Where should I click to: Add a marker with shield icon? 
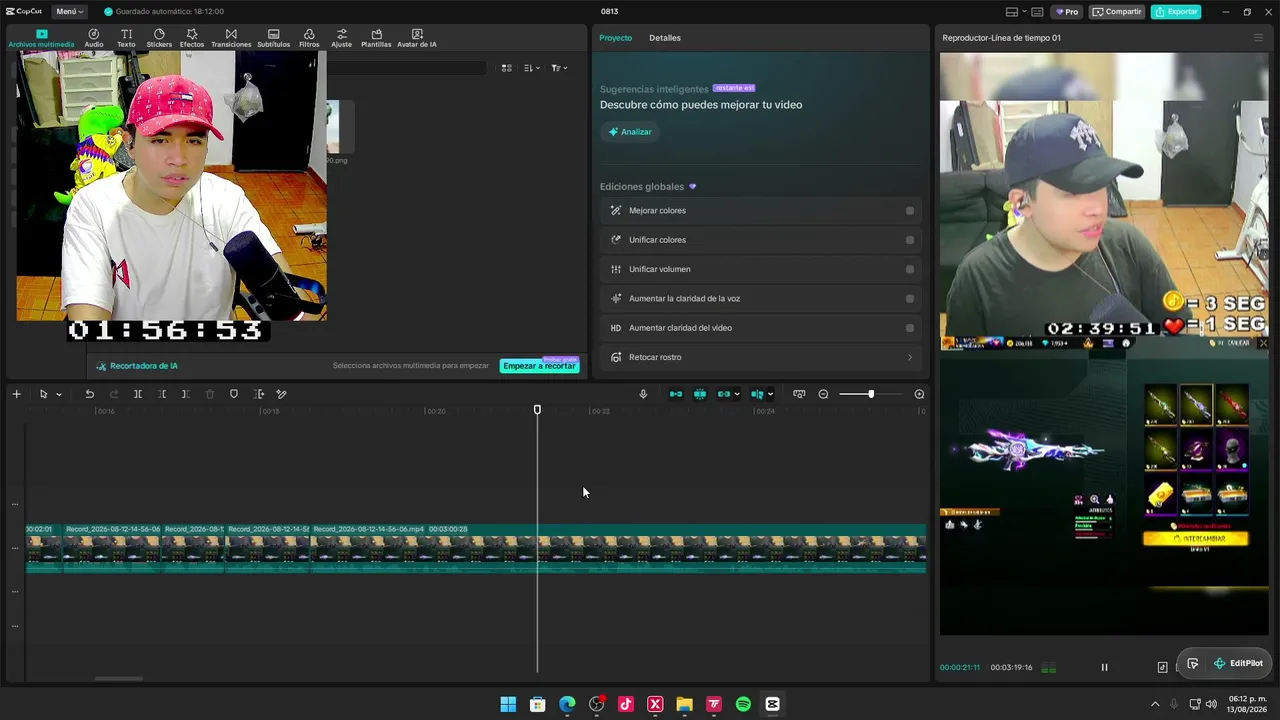(x=234, y=394)
